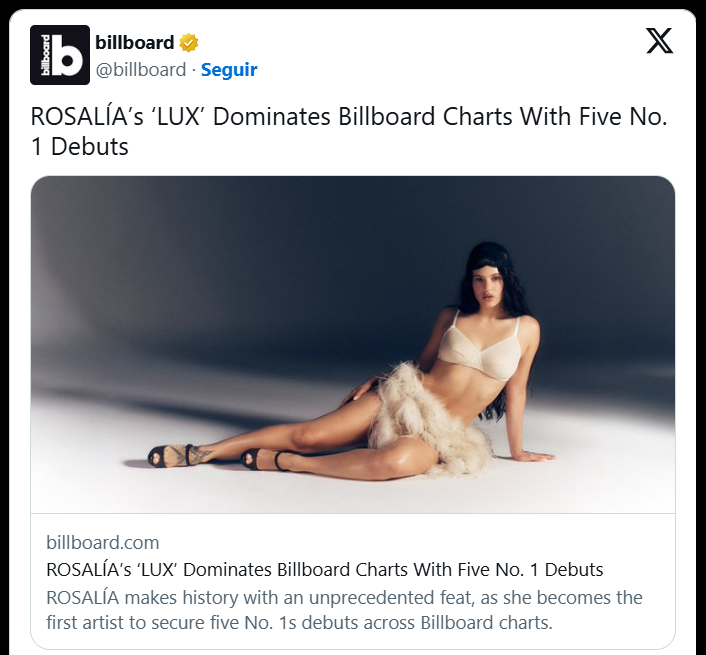Click the feather skirt in the photo
Viewport: 706px width, 655px height.
[x=426, y=420]
